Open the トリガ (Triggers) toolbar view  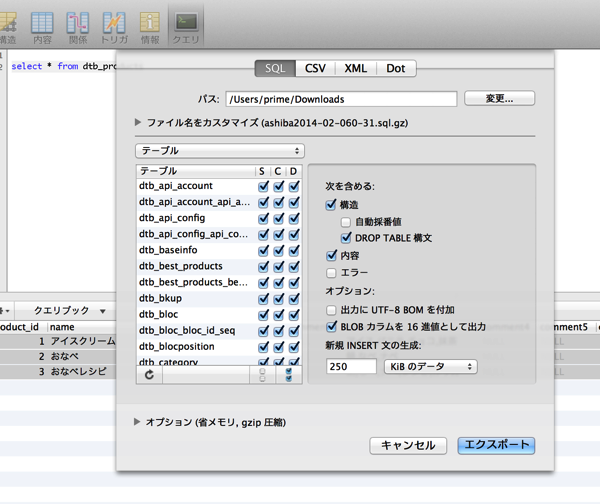[x=114, y=27]
